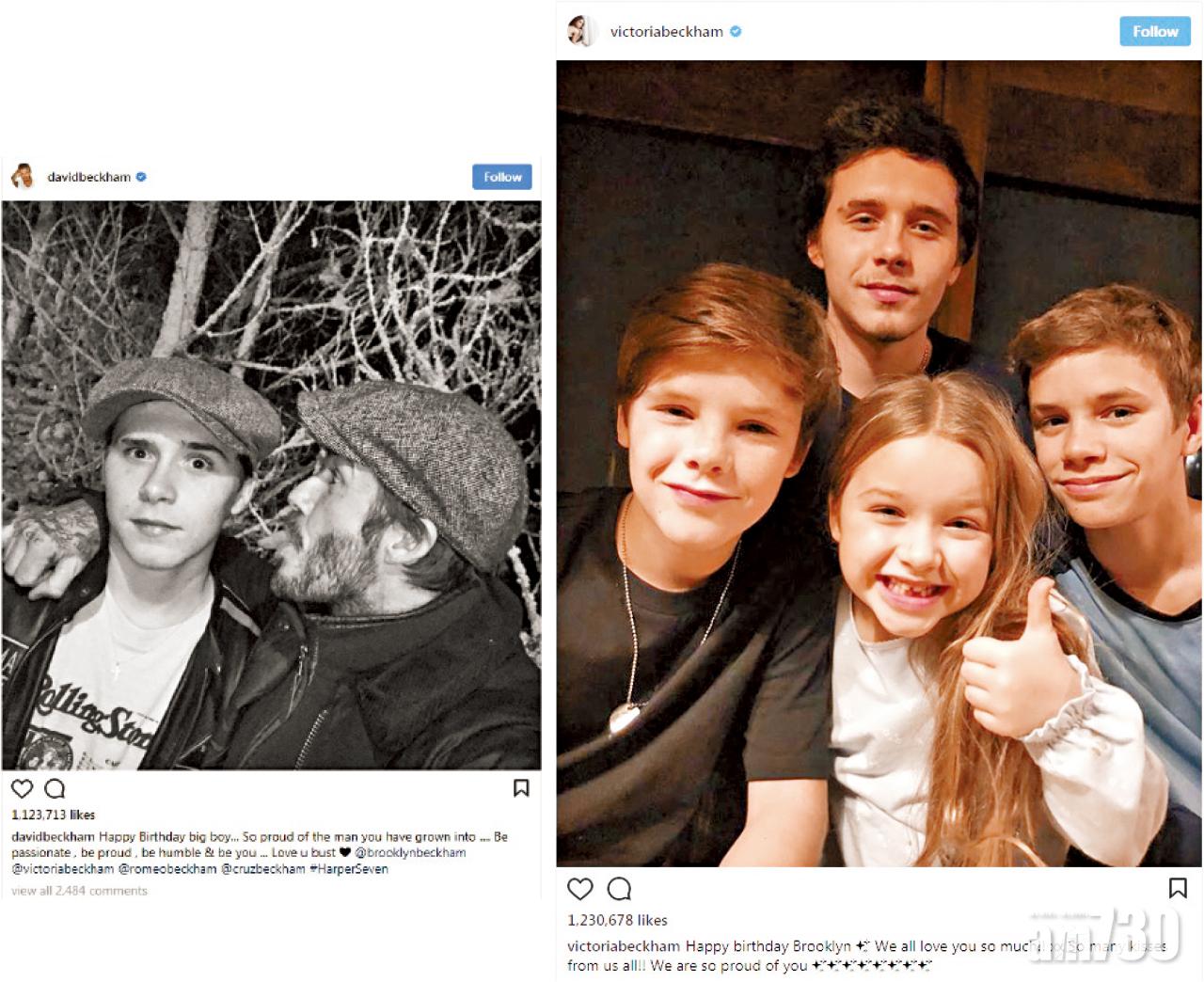Click comment bubble under victoriabeckham's photo

click(x=619, y=888)
